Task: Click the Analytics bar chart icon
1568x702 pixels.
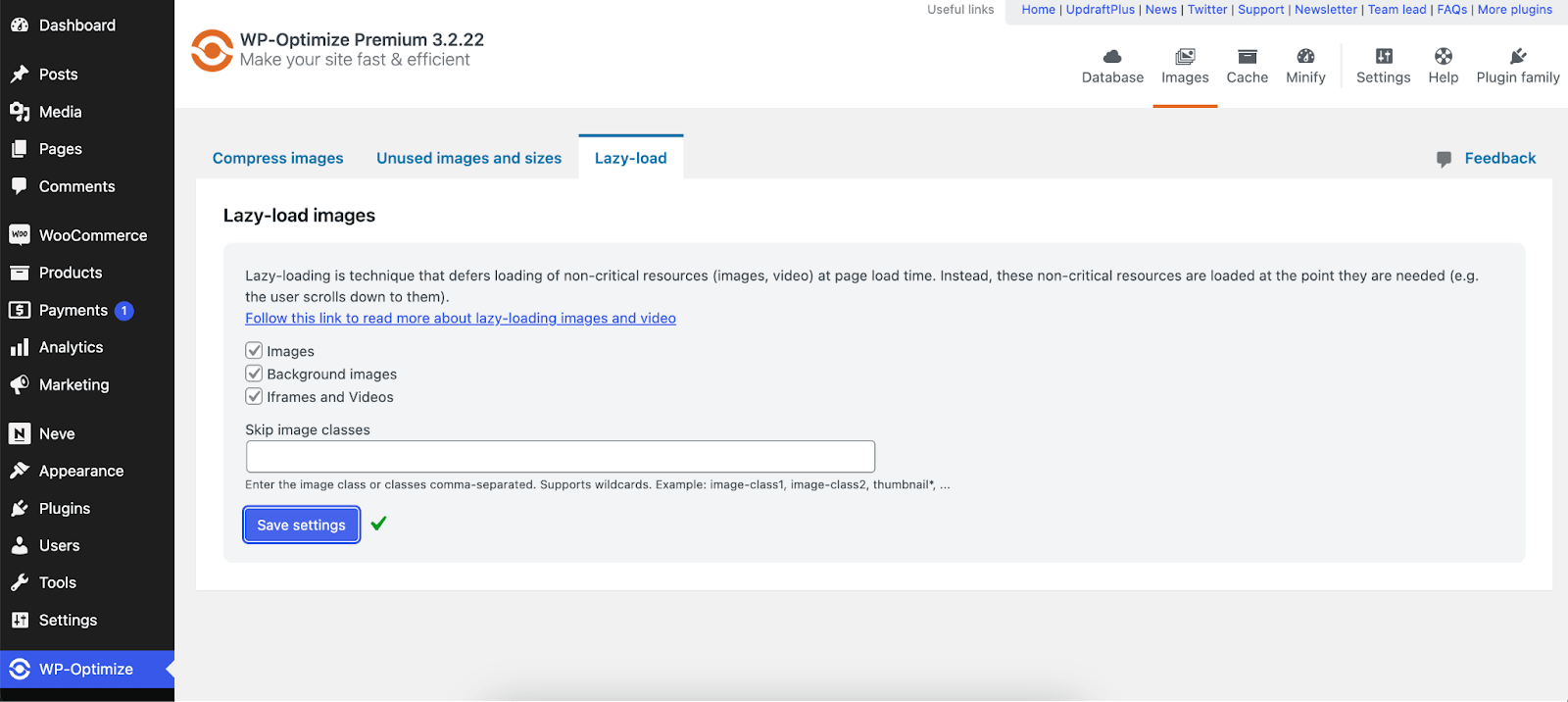Action: 20,347
